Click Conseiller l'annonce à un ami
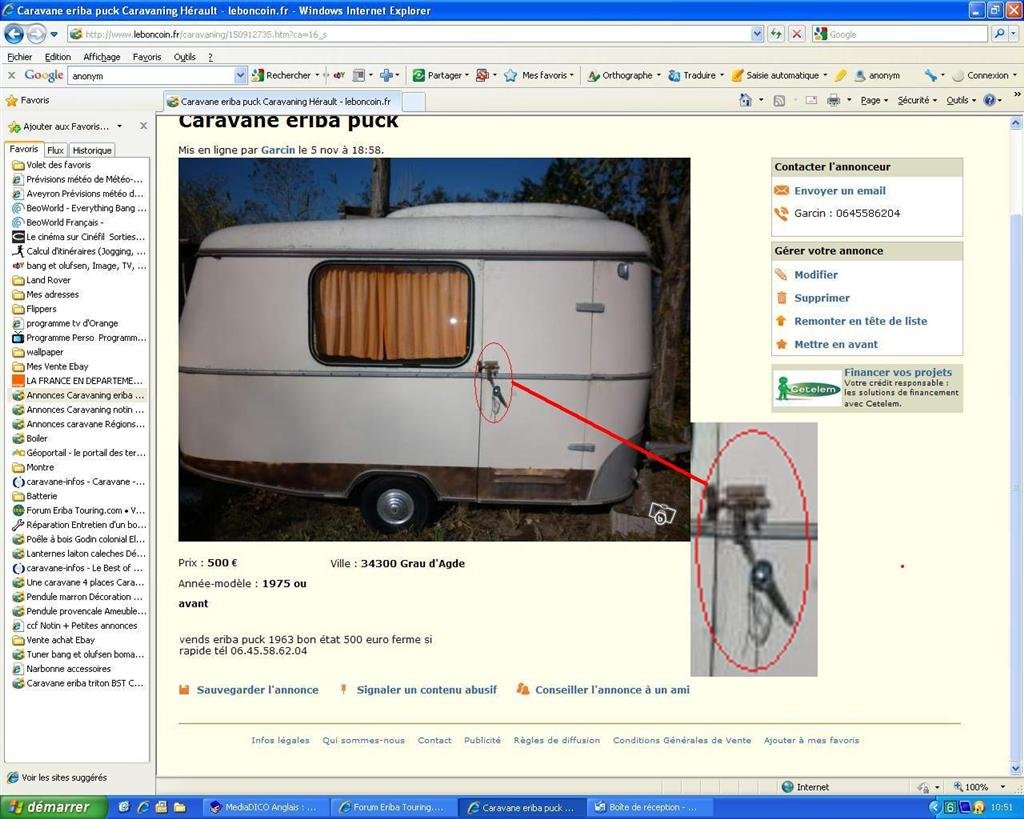The image size is (1024, 819). pos(612,690)
